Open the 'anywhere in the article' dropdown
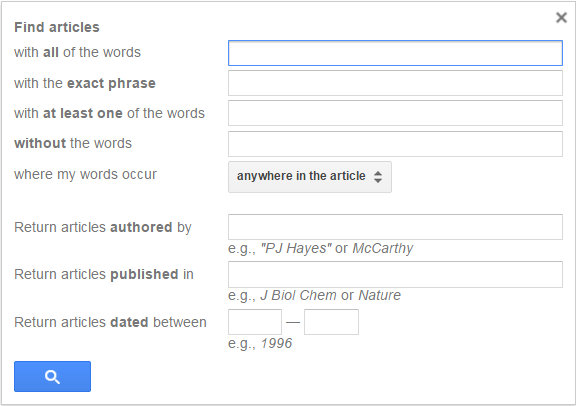 pyautogui.click(x=310, y=176)
